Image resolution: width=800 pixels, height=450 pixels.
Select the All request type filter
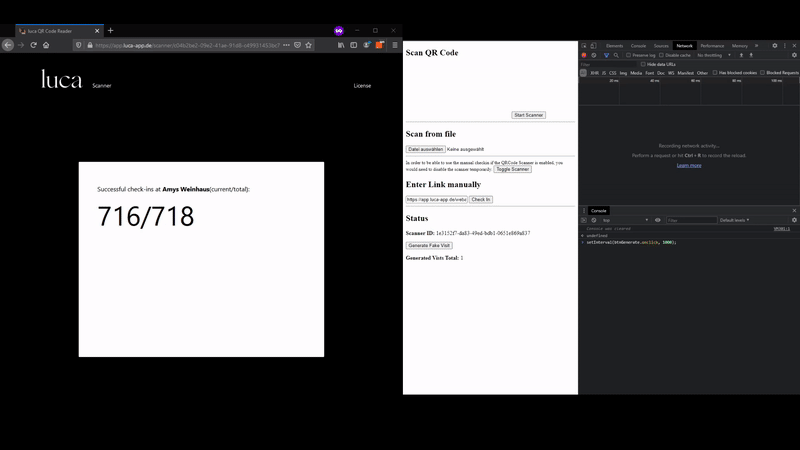pyautogui.click(x=583, y=72)
